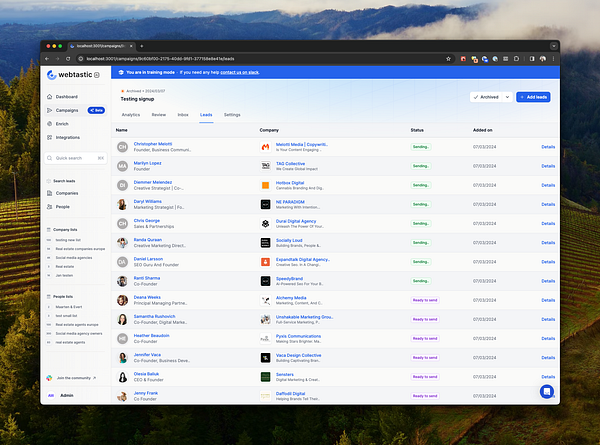Open the Integrations page

click(68, 137)
